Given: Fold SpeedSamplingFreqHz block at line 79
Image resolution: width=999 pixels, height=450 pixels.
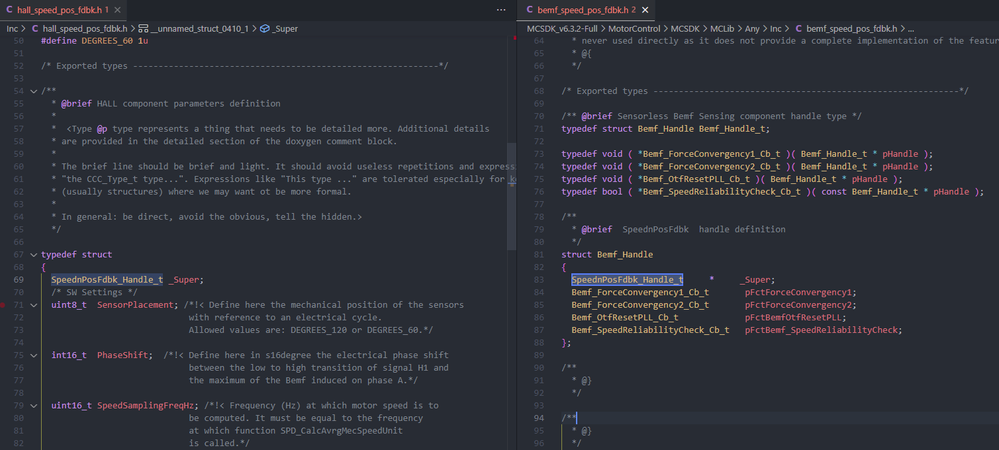Looking at the screenshot, I should point(33,405).
